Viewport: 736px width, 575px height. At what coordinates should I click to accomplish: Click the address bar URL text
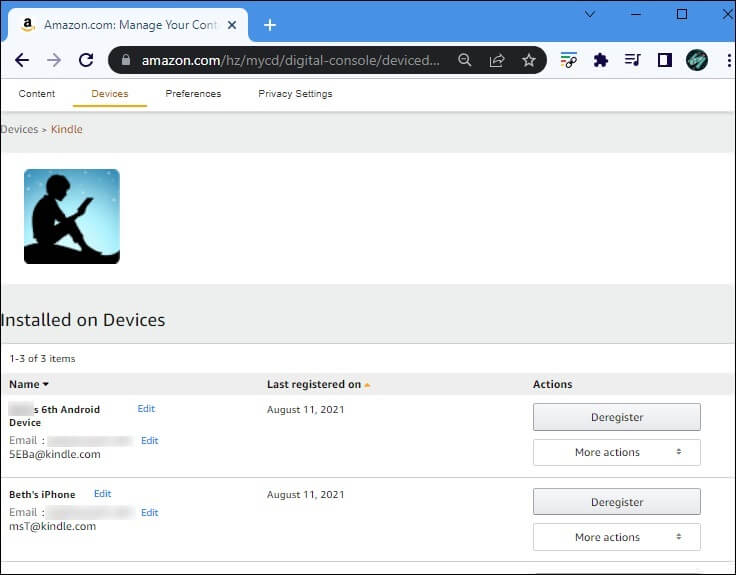pyautogui.click(x=291, y=60)
